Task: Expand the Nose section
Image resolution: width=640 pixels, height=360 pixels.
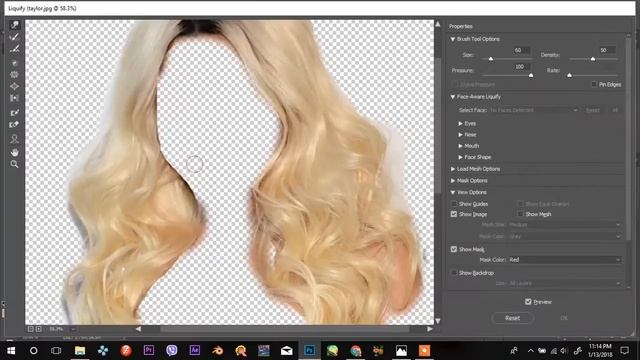Action: click(x=460, y=134)
